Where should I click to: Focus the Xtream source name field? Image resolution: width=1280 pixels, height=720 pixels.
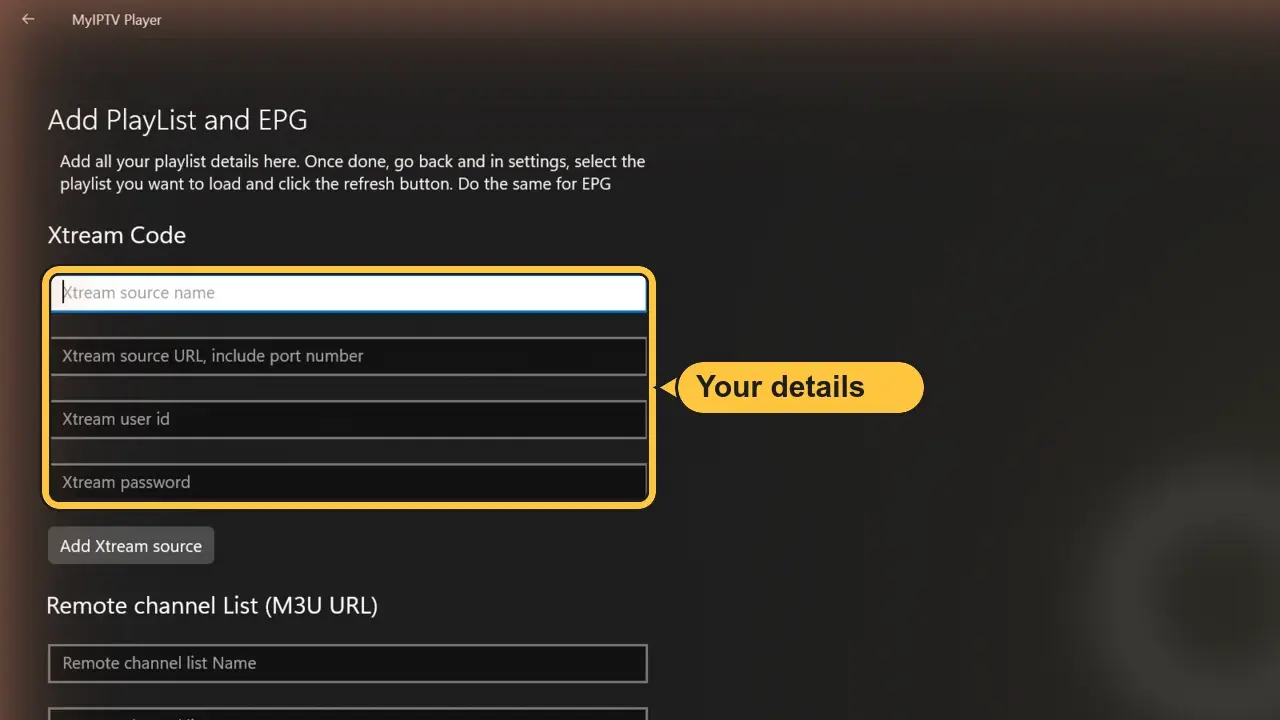[x=348, y=293]
